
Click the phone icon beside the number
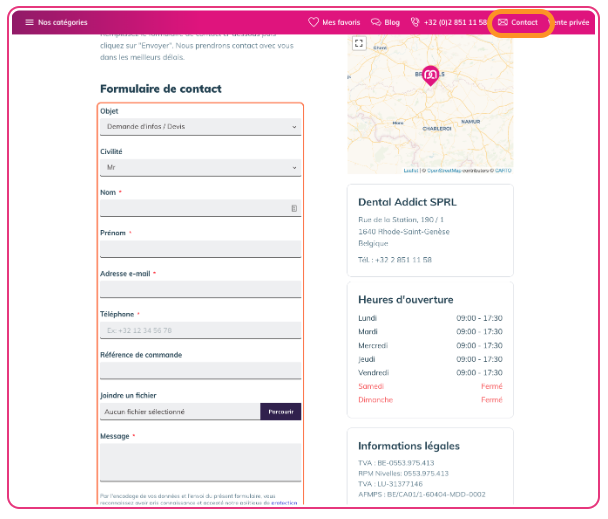[415, 22]
